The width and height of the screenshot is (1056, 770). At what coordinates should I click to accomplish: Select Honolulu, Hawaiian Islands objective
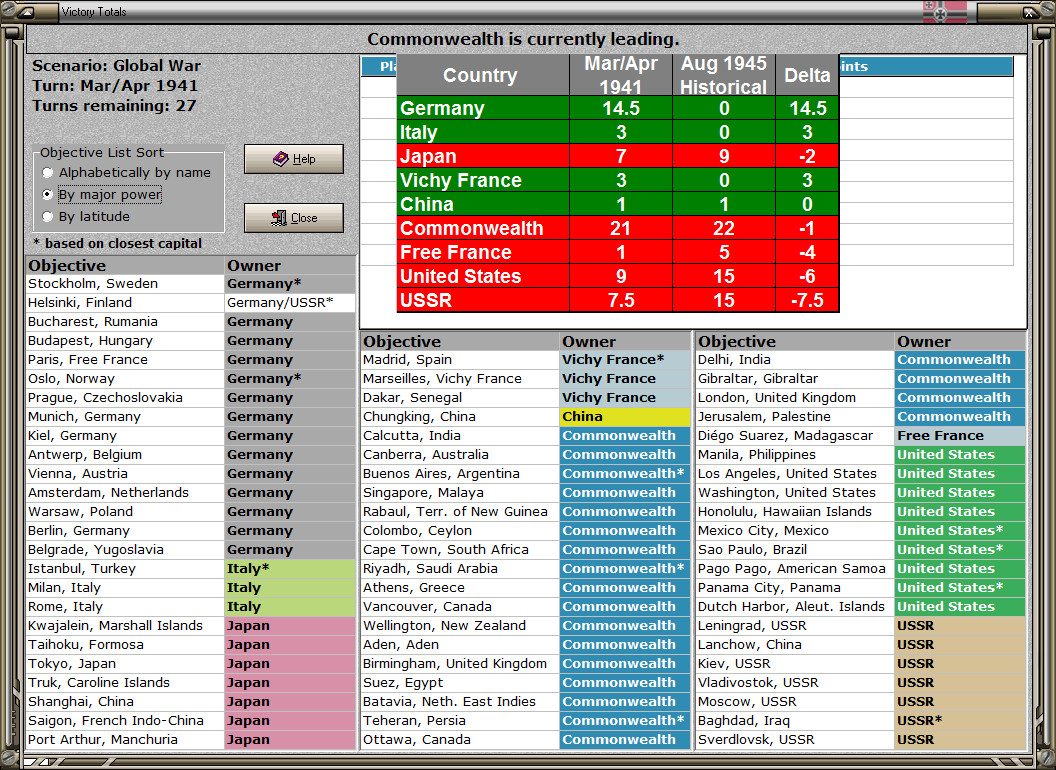pos(795,511)
